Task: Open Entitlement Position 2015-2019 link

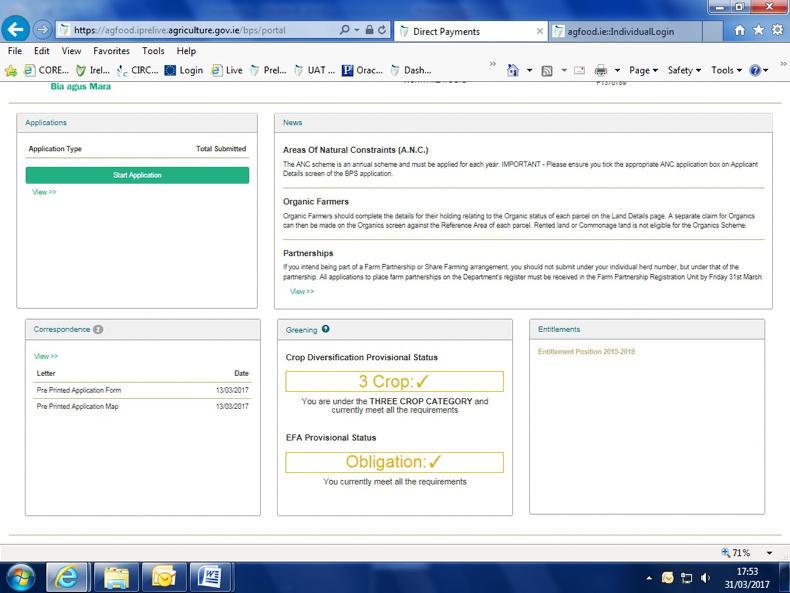Action: click(586, 352)
